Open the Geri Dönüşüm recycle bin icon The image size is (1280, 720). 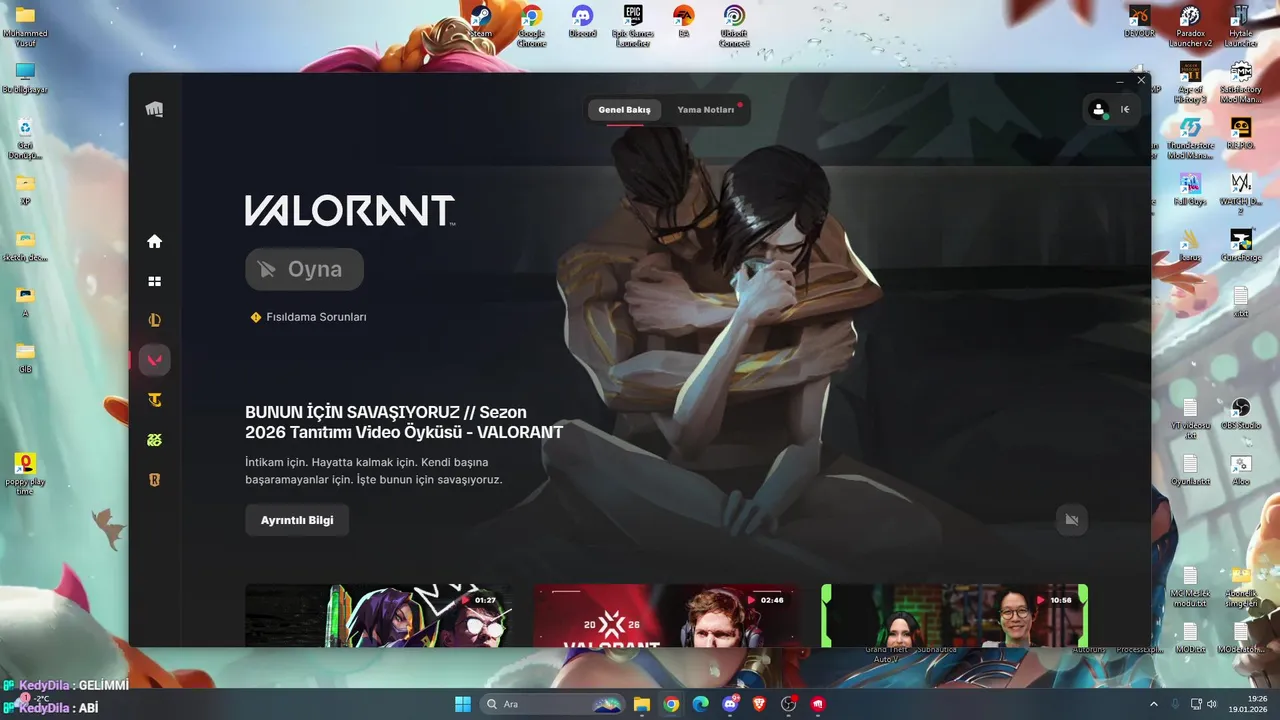tap(25, 138)
